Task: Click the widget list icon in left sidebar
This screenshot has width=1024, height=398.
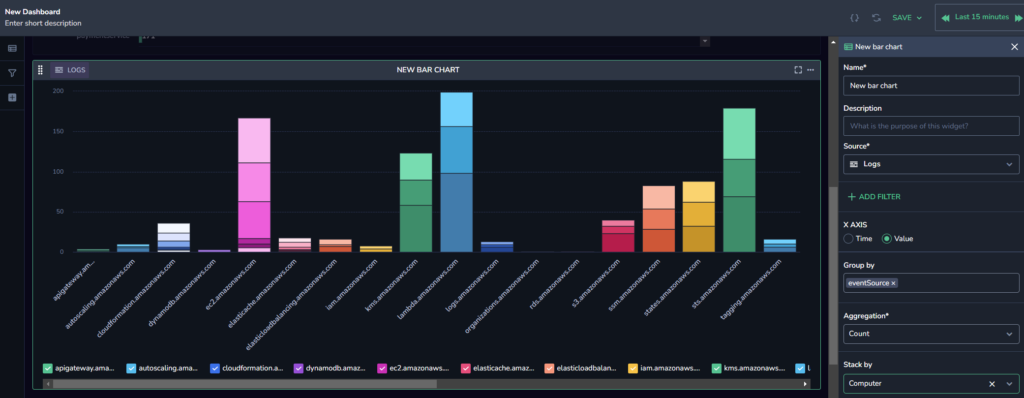Action: tap(12, 48)
